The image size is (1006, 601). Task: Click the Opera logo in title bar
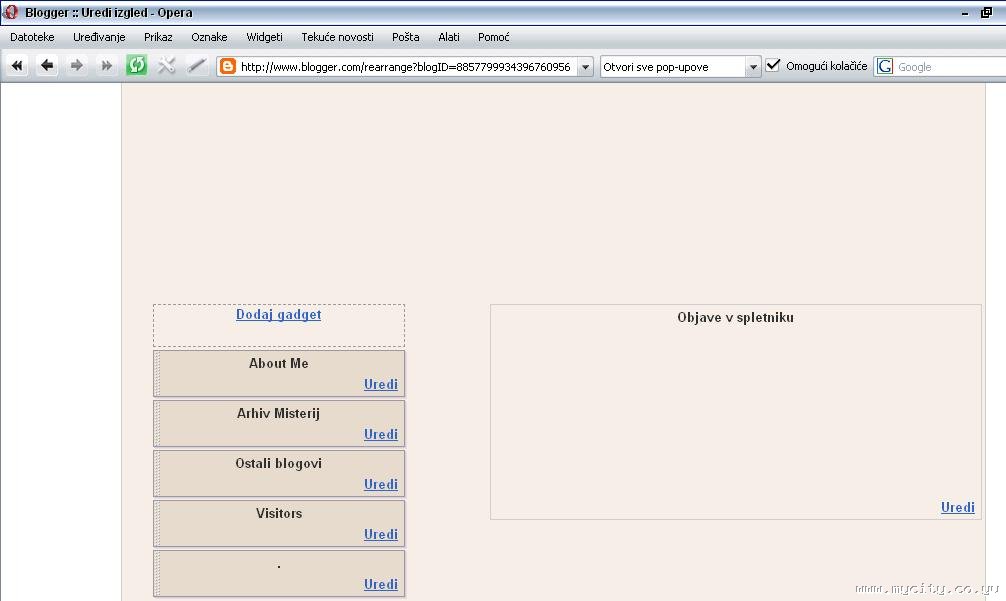click(10, 12)
